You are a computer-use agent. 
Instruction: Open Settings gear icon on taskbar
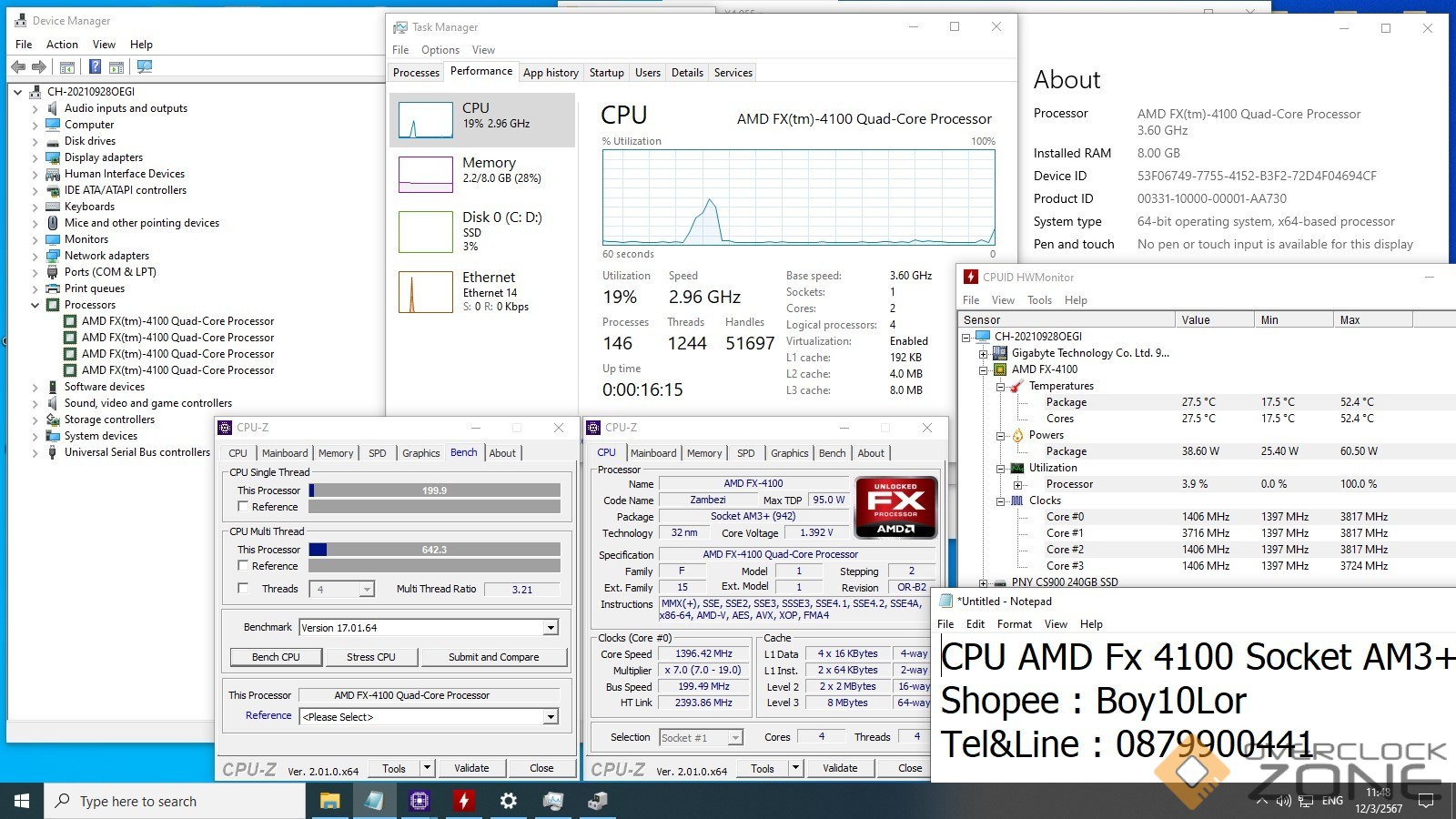(509, 801)
